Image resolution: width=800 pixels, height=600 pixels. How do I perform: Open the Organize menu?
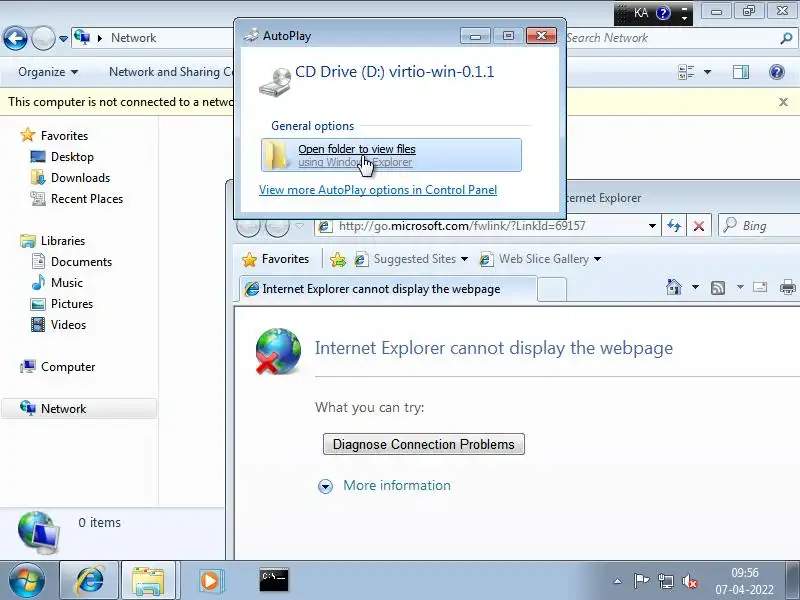click(x=48, y=72)
